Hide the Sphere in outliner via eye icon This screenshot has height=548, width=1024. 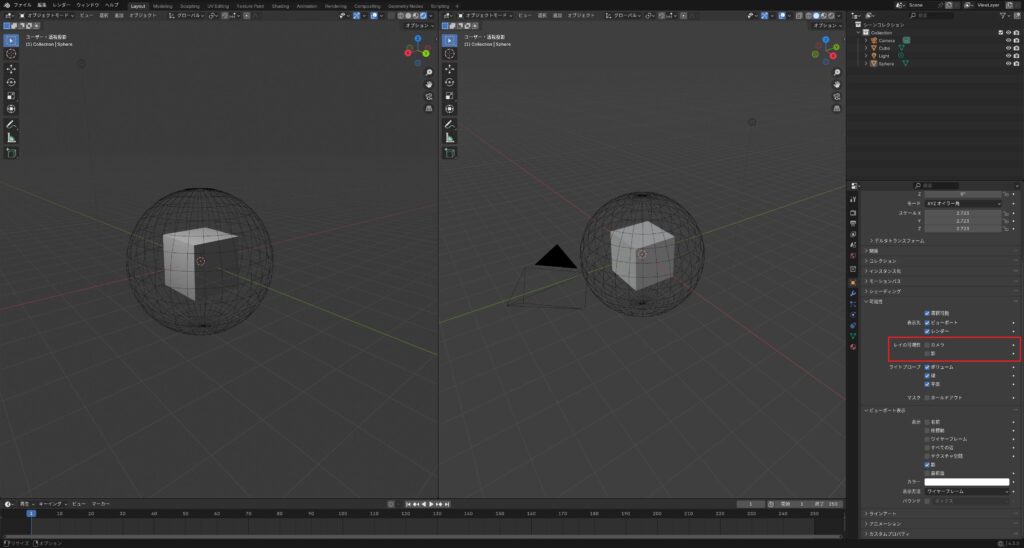pyautogui.click(x=1008, y=63)
